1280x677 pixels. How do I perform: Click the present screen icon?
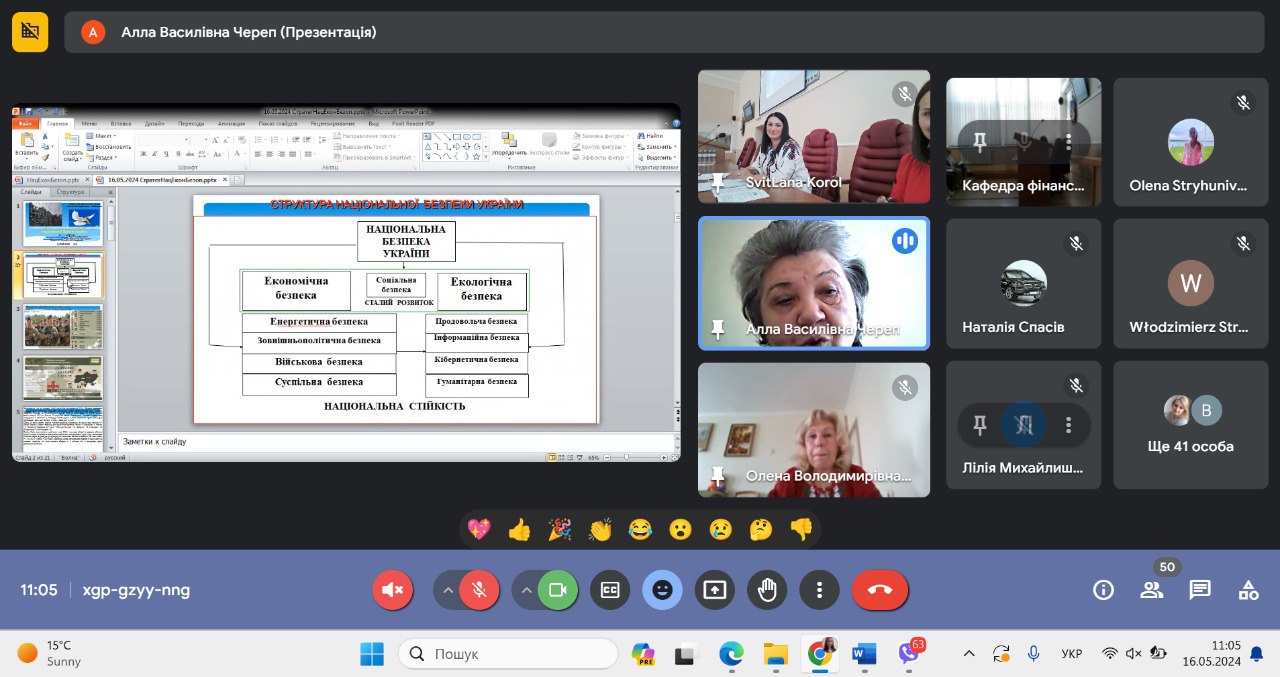pos(714,590)
